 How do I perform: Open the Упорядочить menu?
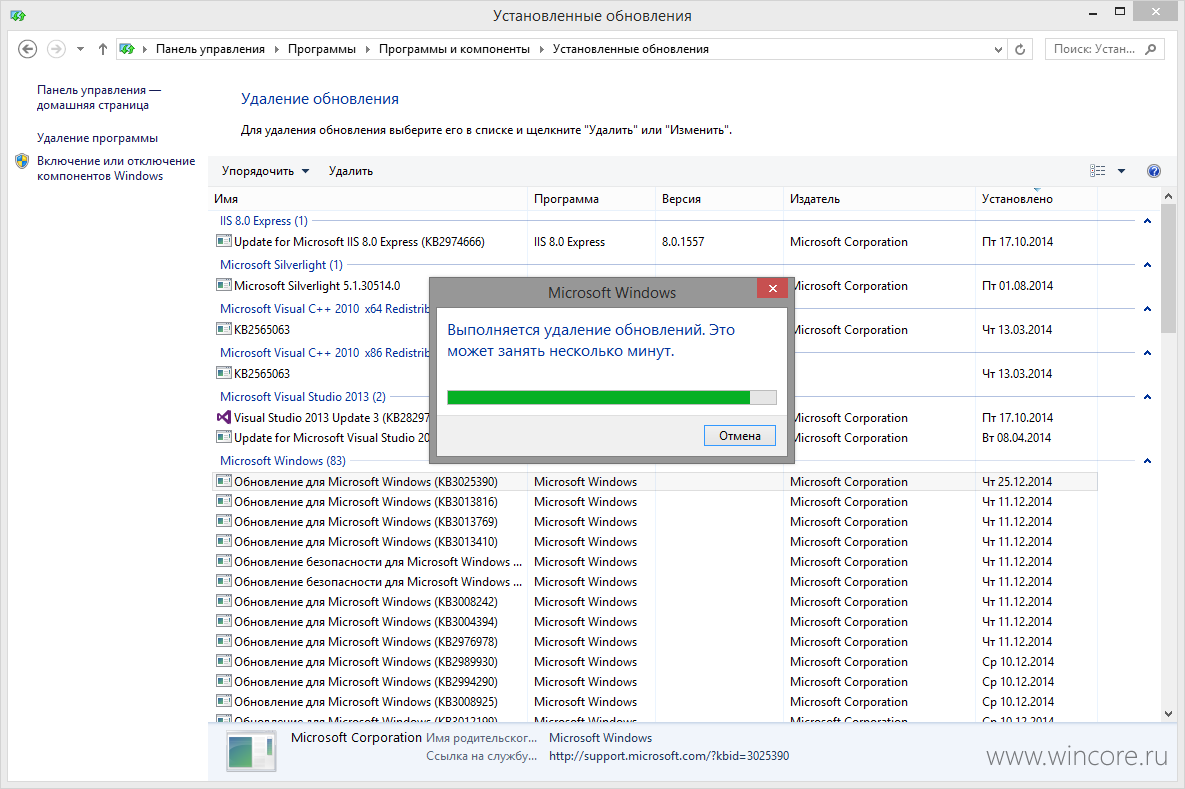pyautogui.click(x=265, y=171)
